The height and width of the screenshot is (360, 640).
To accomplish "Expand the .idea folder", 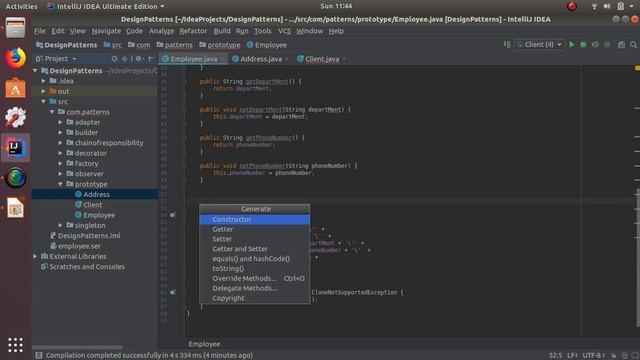I will click(43, 81).
